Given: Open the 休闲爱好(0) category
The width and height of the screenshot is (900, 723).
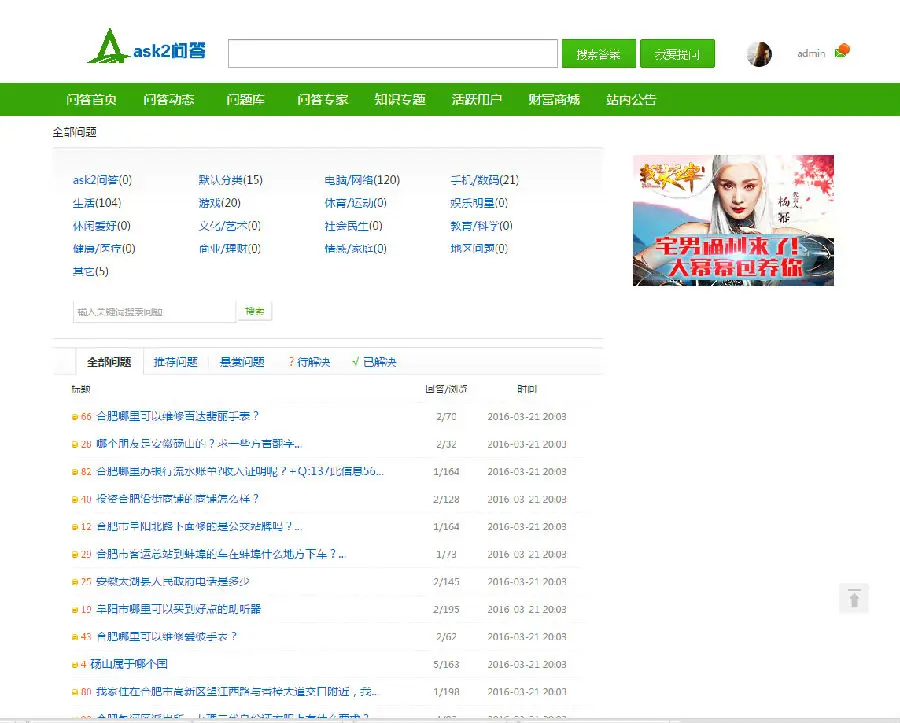Looking at the screenshot, I should [102, 226].
